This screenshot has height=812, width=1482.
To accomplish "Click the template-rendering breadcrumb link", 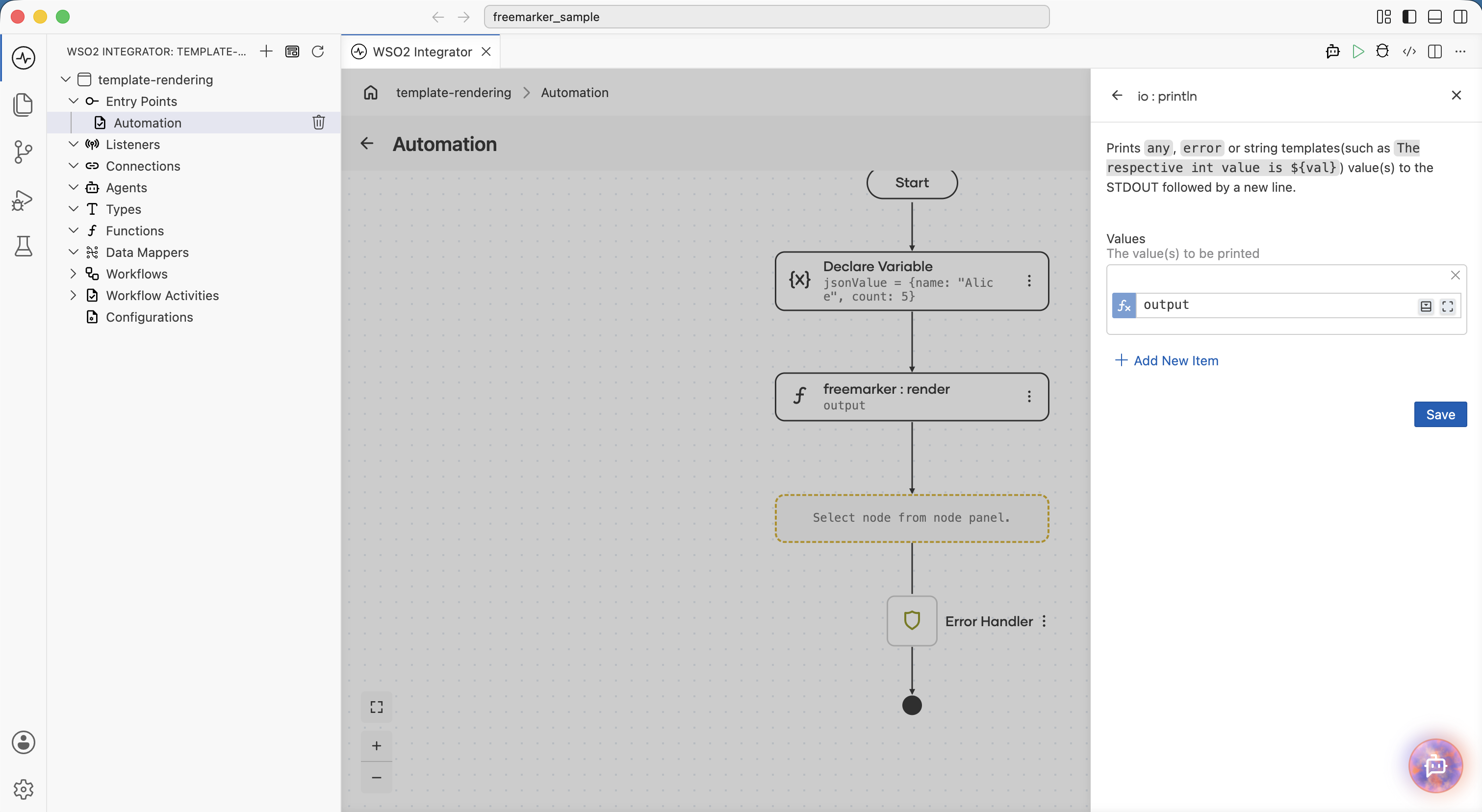I will pyautogui.click(x=453, y=93).
